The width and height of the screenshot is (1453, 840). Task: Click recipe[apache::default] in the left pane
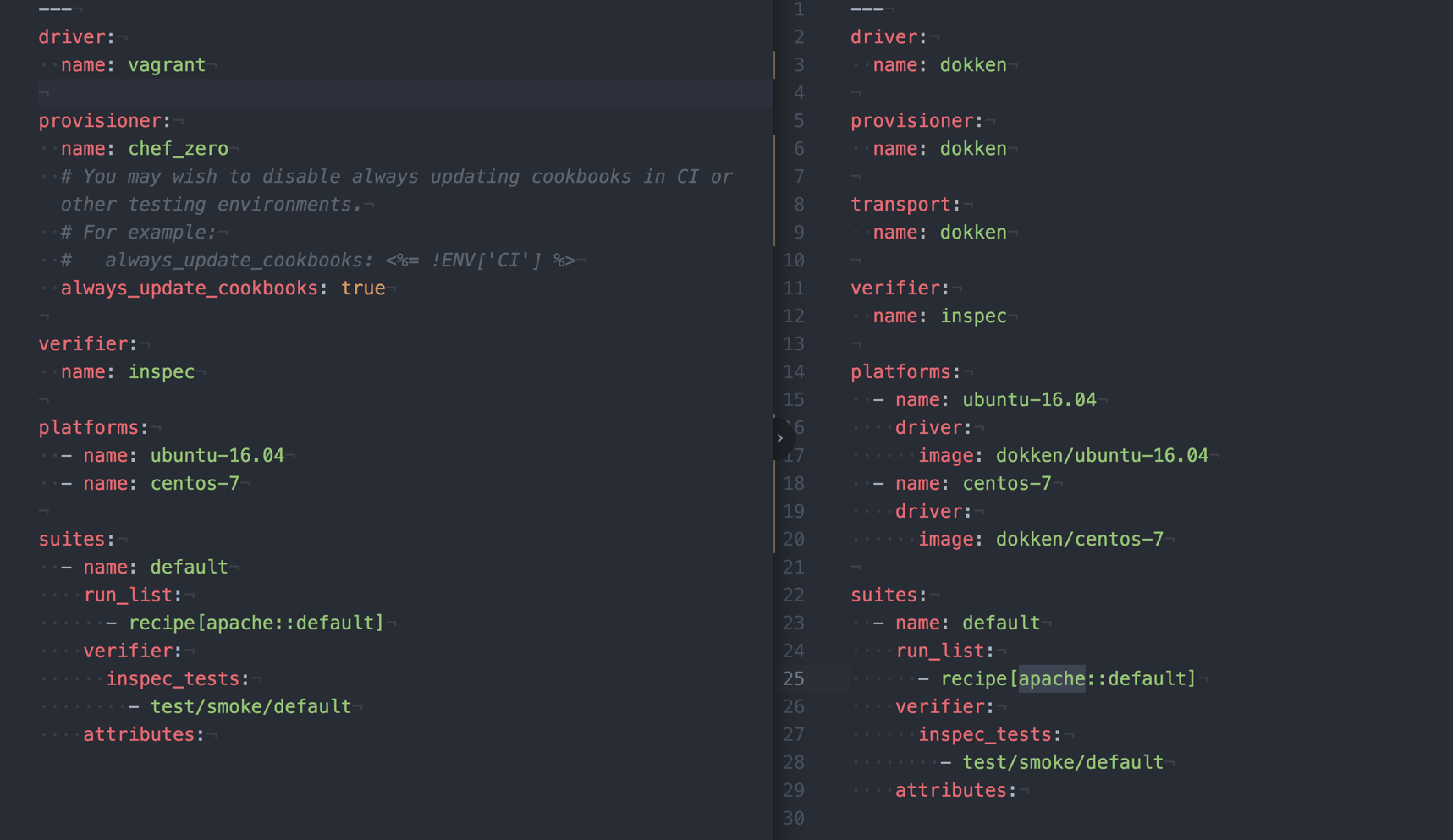tap(256, 623)
